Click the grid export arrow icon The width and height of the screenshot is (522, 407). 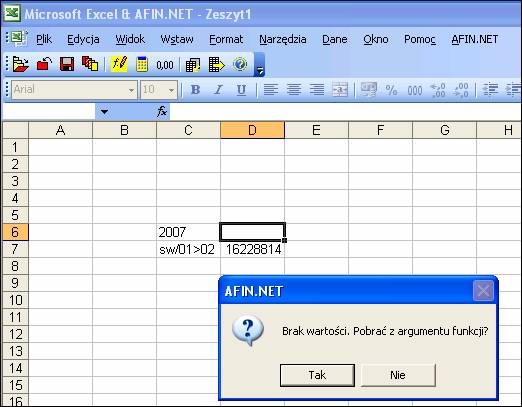point(217,64)
